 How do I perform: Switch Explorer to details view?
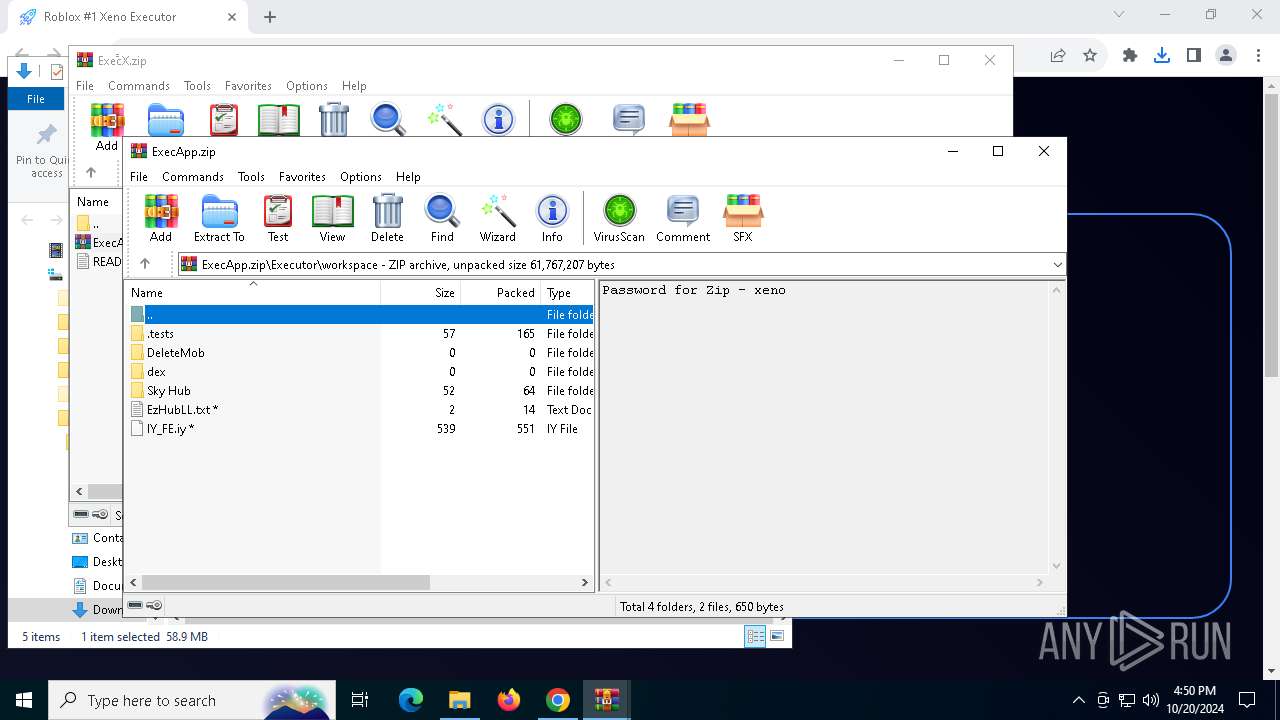tap(755, 636)
